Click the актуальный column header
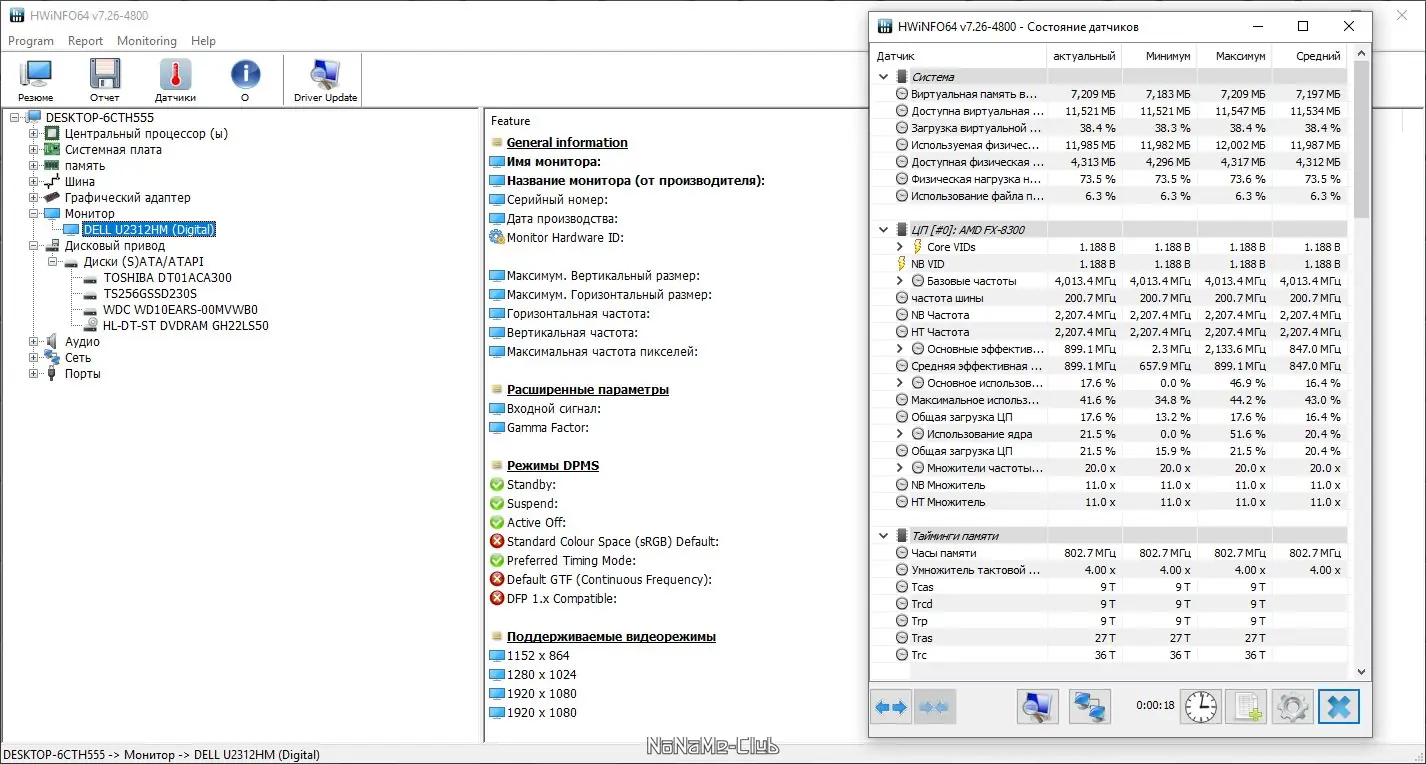 click(1084, 56)
